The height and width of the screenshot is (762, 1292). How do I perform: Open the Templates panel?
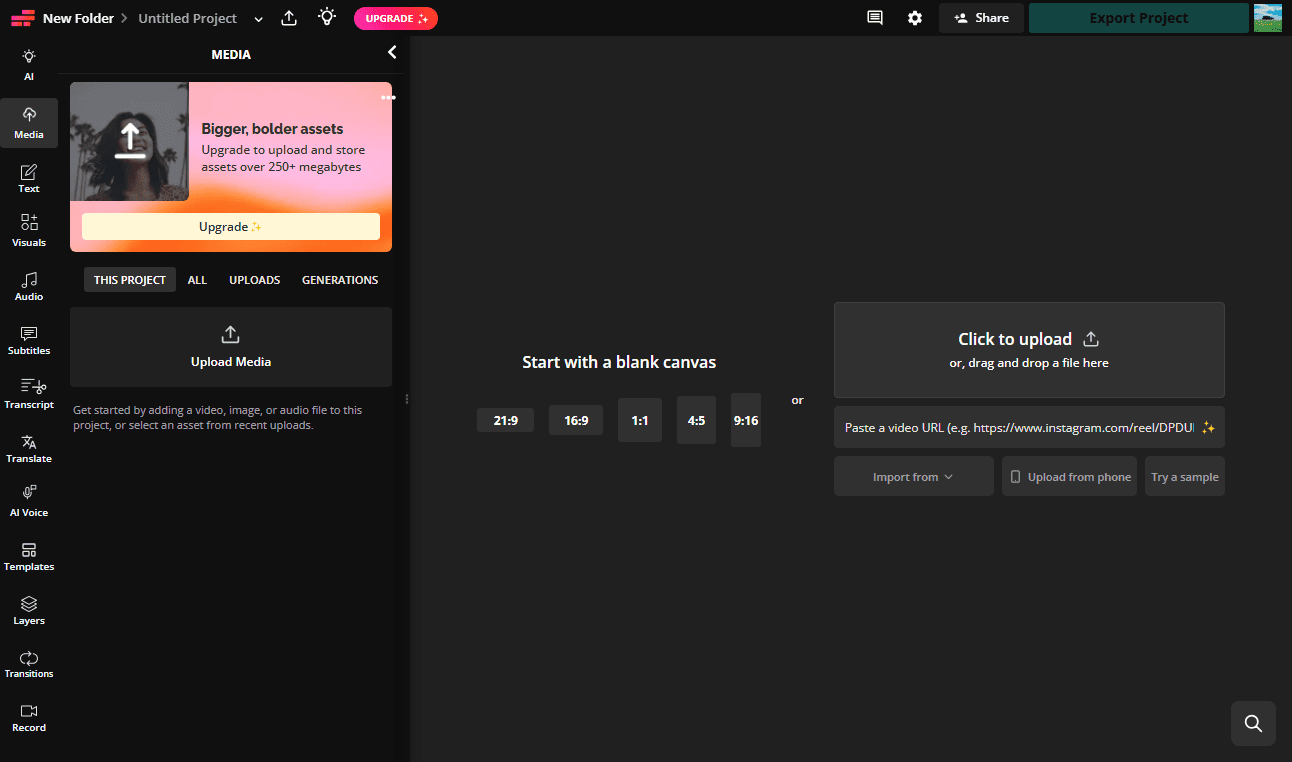tap(29, 556)
